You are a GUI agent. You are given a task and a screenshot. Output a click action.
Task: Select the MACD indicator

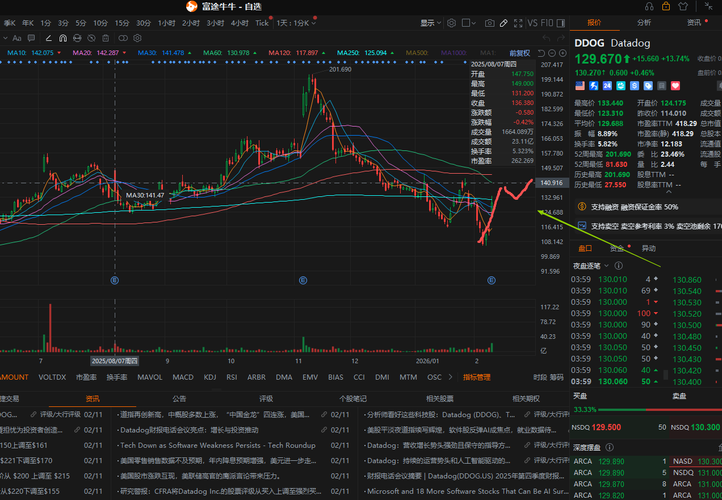(183, 377)
